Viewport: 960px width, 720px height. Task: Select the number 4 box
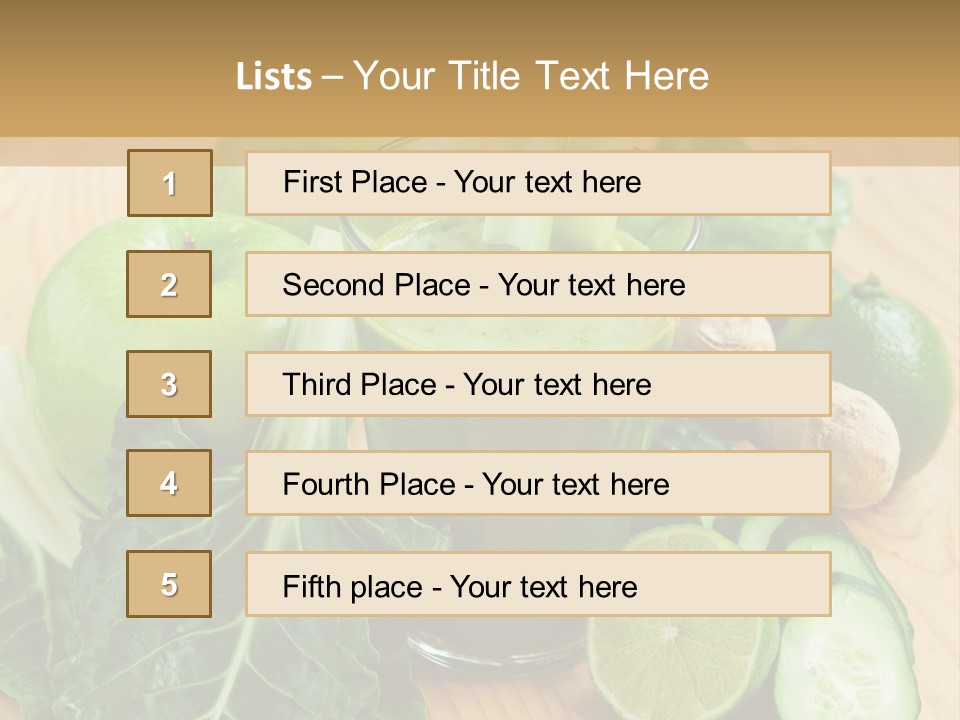170,484
